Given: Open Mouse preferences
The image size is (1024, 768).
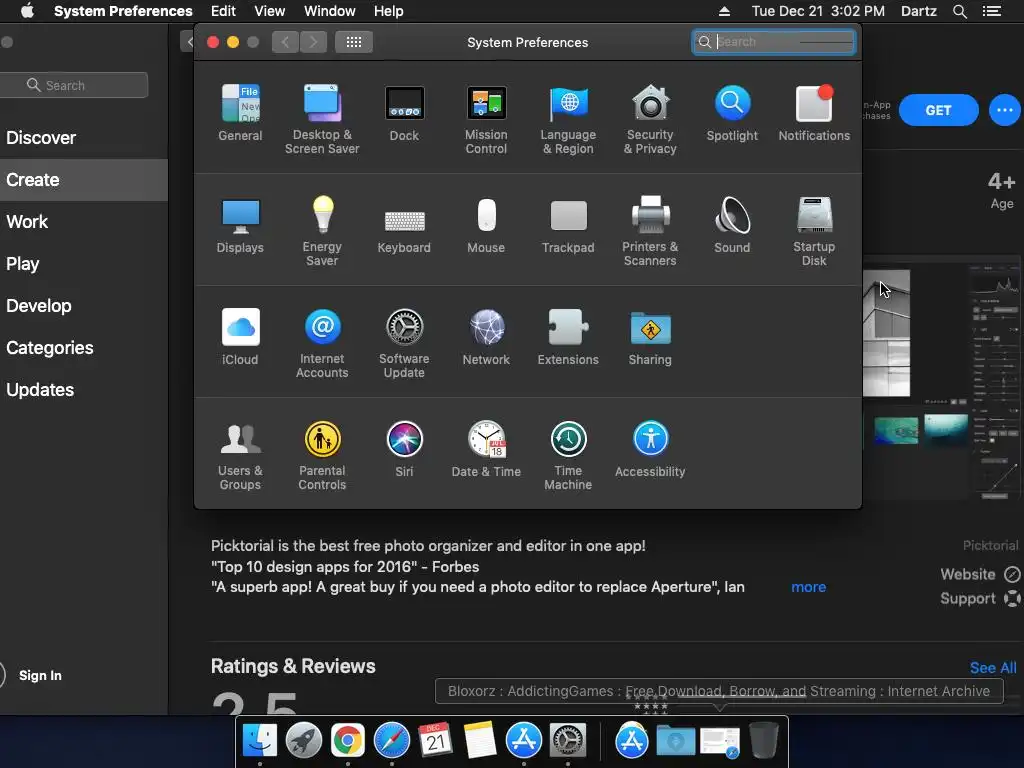Looking at the screenshot, I should click(486, 226).
